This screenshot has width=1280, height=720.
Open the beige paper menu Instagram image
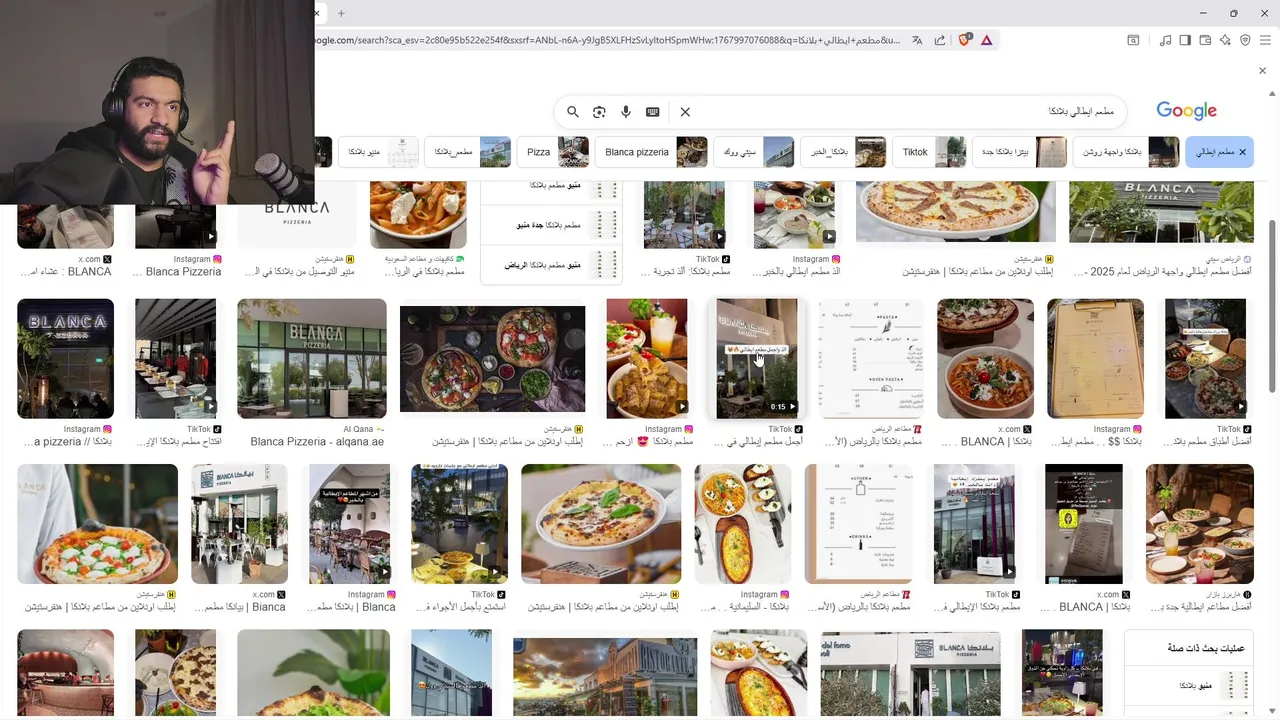[1095, 358]
